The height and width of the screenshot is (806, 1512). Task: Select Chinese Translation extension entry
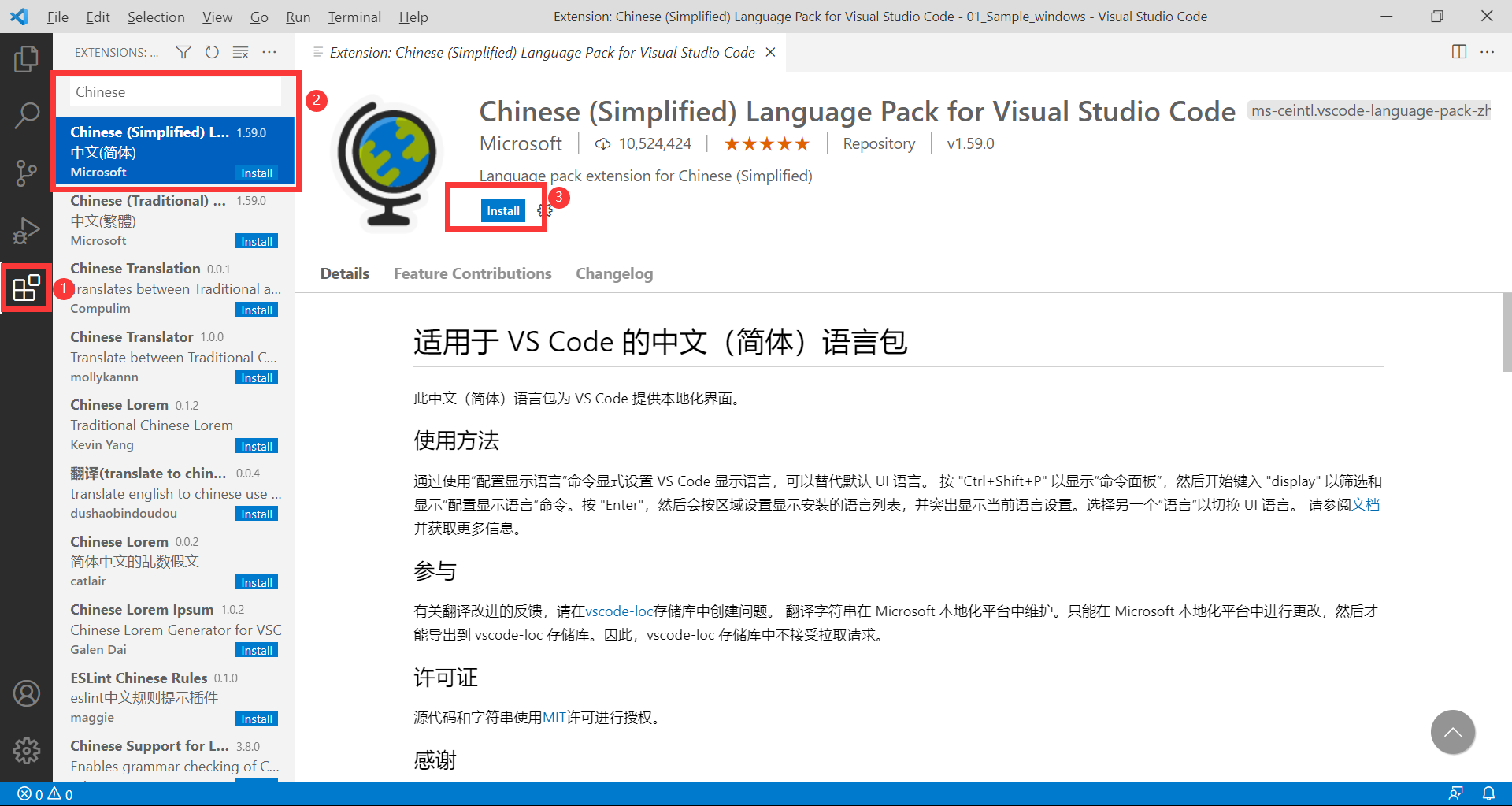[174, 288]
